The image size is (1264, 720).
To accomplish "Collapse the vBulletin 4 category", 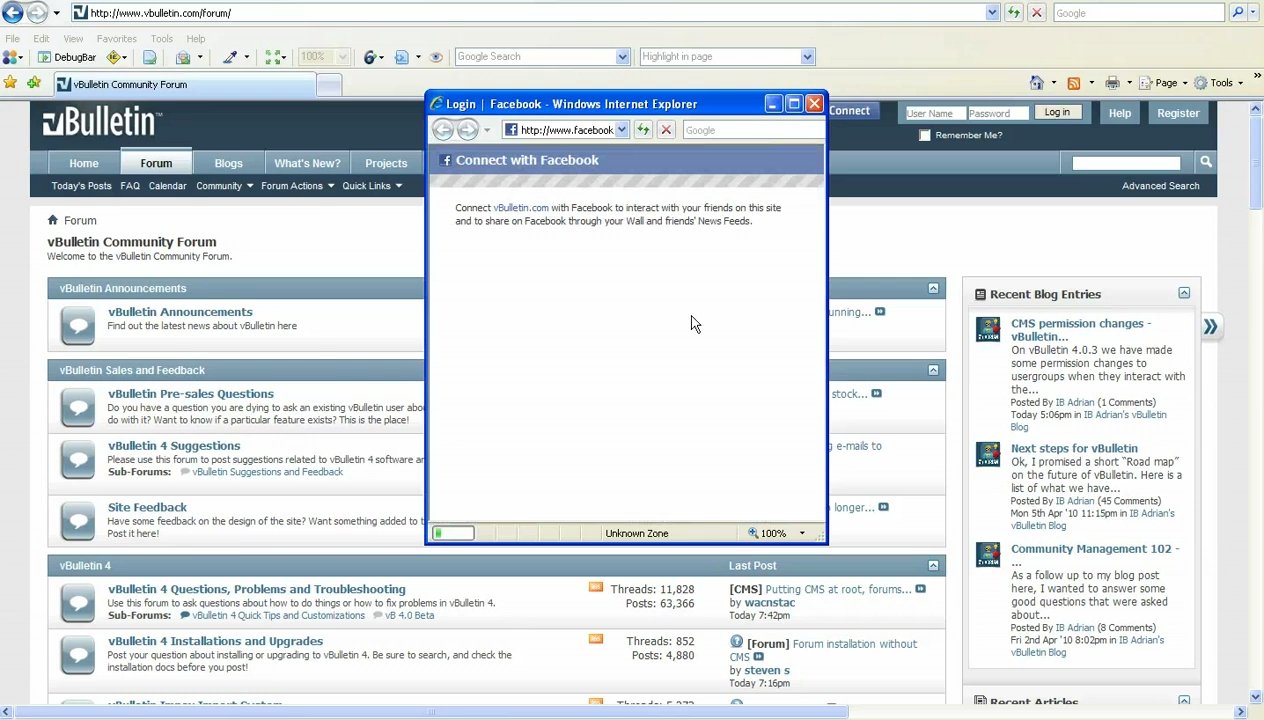I will coord(933,565).
